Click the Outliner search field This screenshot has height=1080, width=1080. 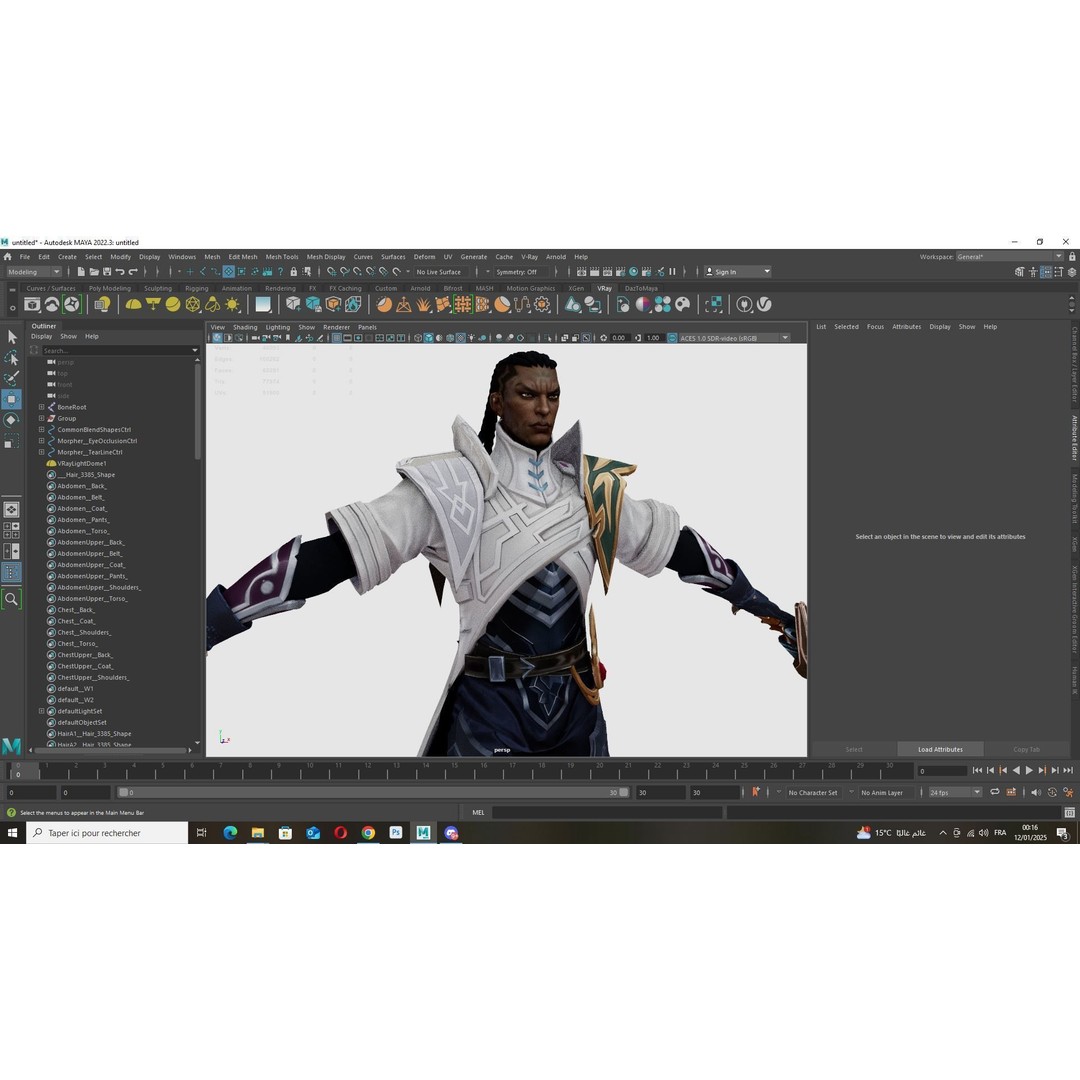tap(121, 351)
